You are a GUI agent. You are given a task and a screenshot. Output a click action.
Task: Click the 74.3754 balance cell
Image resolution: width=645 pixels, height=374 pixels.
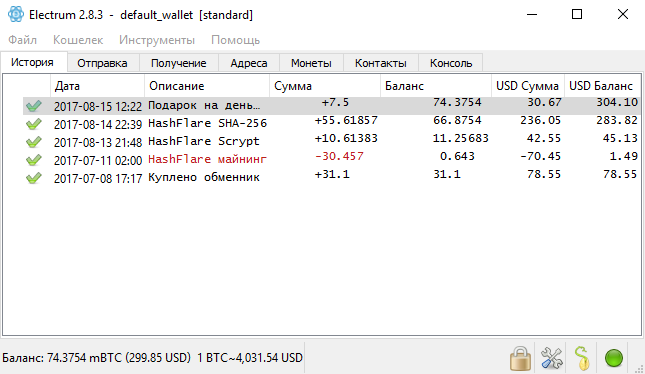coord(457,102)
